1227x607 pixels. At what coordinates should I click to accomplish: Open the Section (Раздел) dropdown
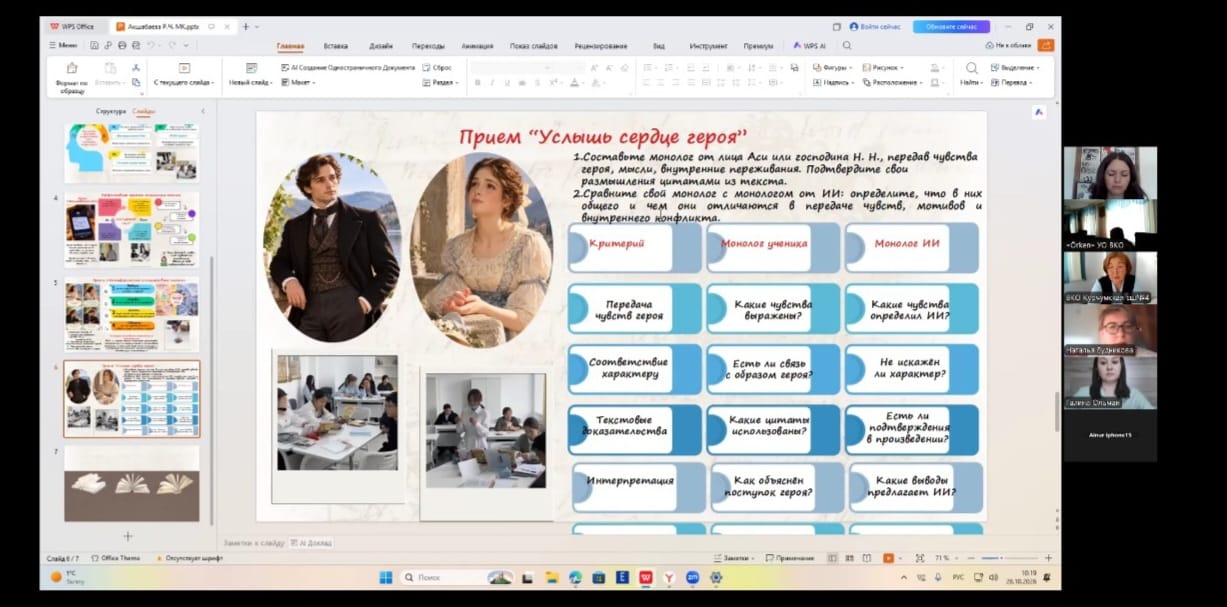(x=441, y=82)
